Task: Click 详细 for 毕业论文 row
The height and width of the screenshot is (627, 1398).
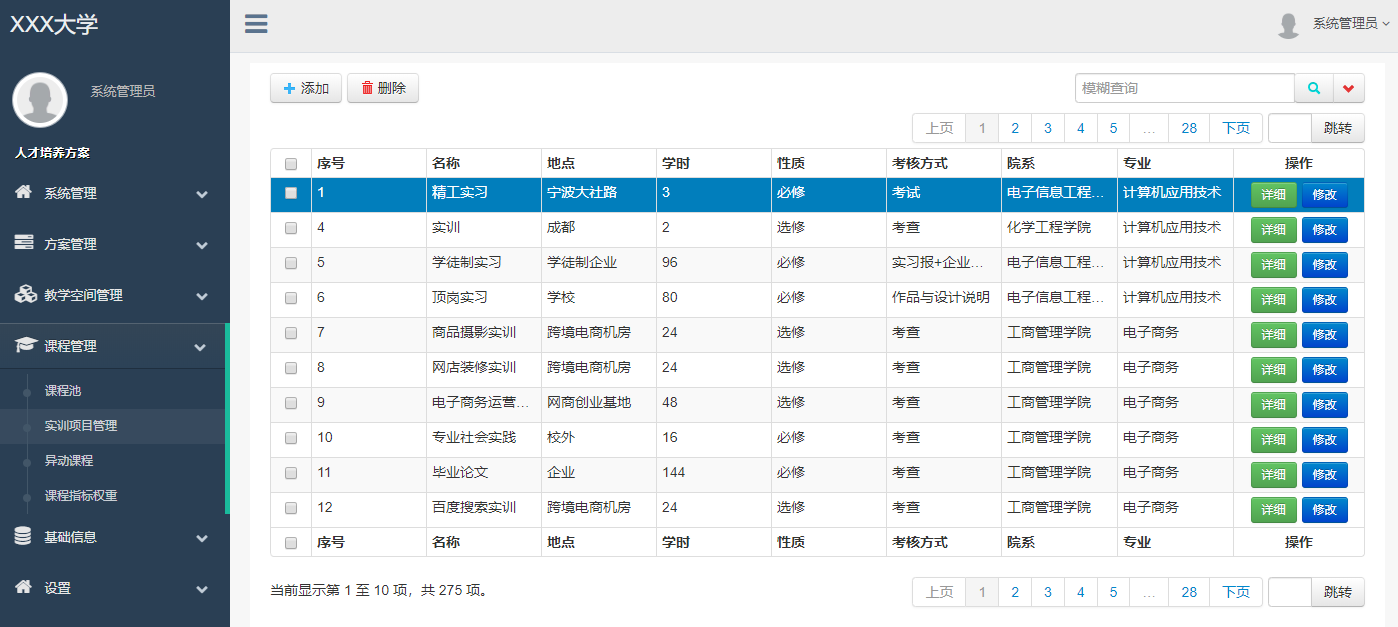Action: point(1273,475)
